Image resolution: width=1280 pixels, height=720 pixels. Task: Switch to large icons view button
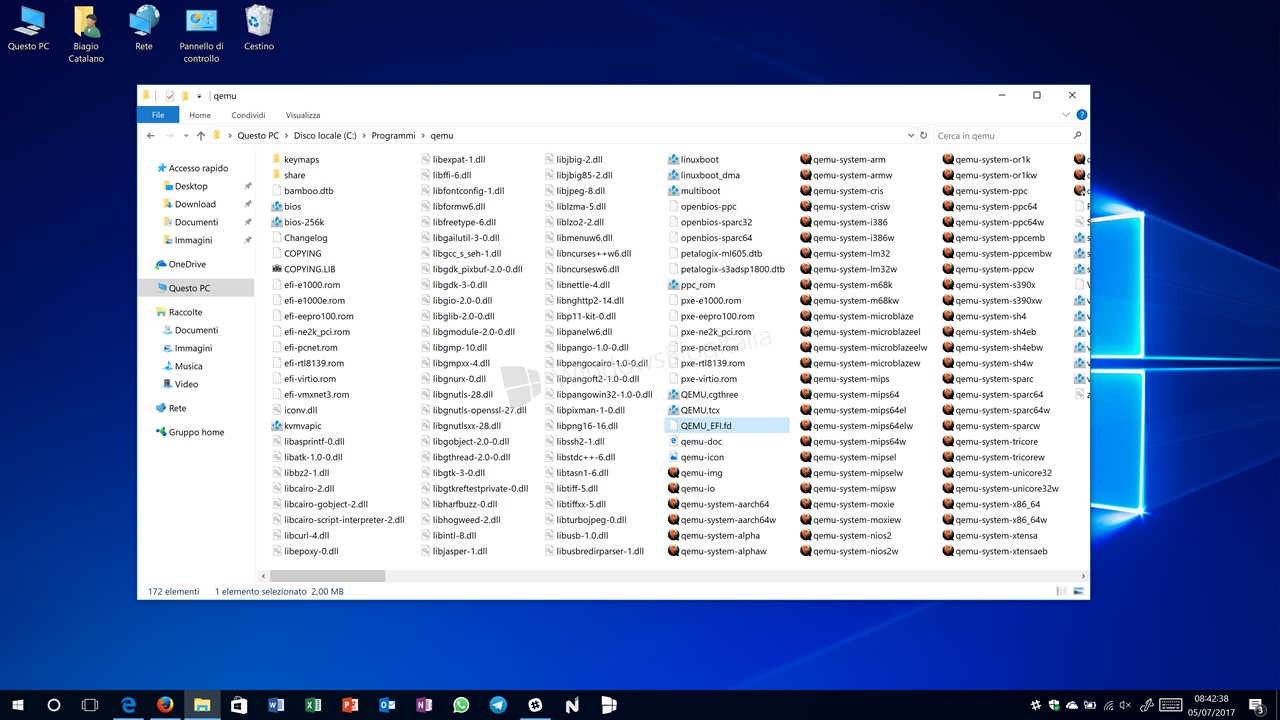1079,592
